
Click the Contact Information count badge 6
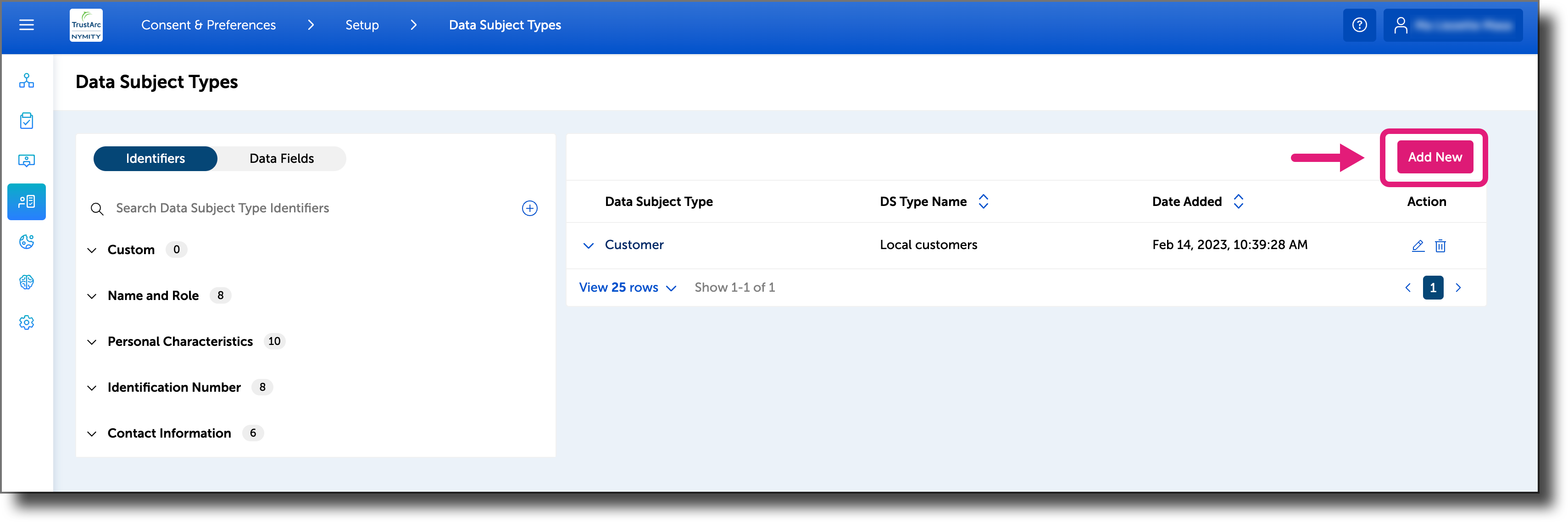[253, 433]
